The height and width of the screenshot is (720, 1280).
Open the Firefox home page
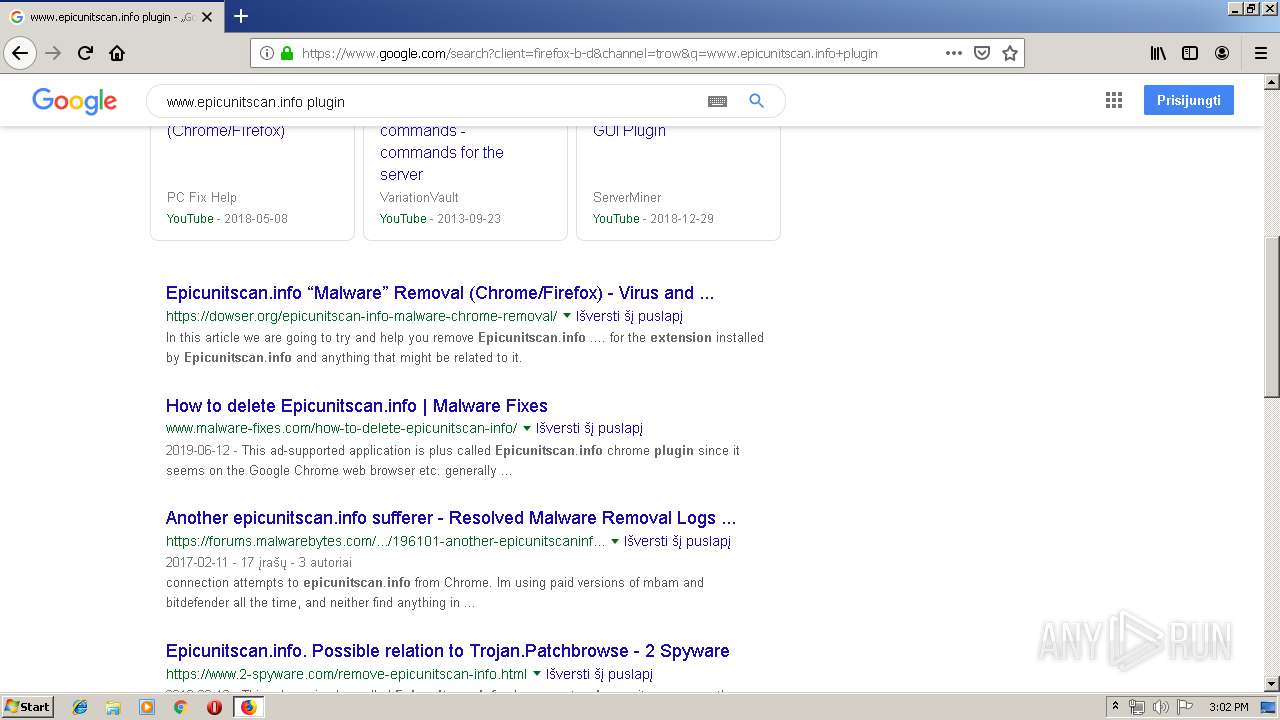pos(117,53)
